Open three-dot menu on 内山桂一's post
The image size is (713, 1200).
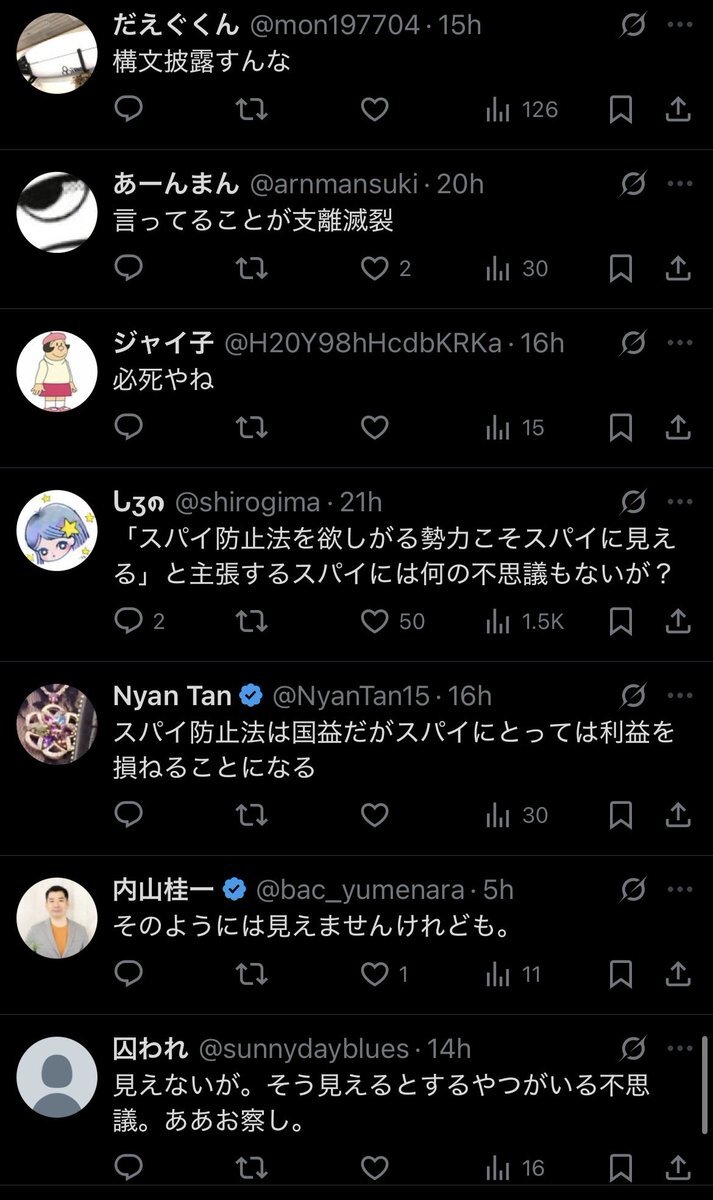(x=680, y=888)
